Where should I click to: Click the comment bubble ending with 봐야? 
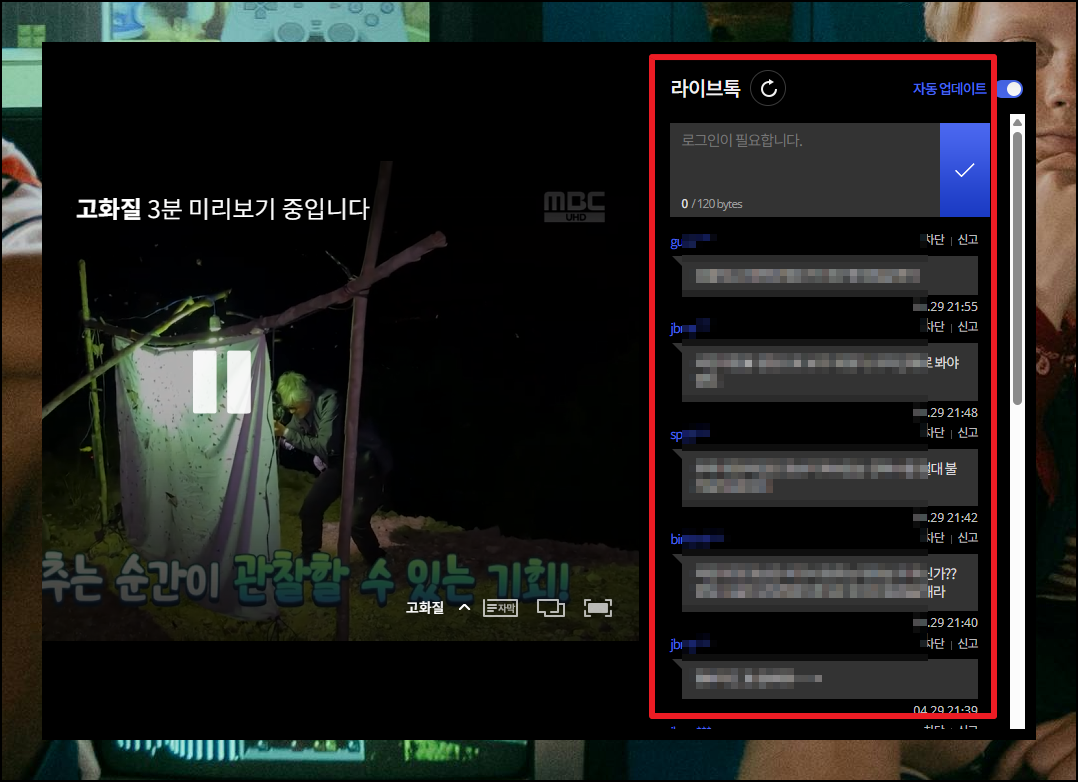point(830,371)
